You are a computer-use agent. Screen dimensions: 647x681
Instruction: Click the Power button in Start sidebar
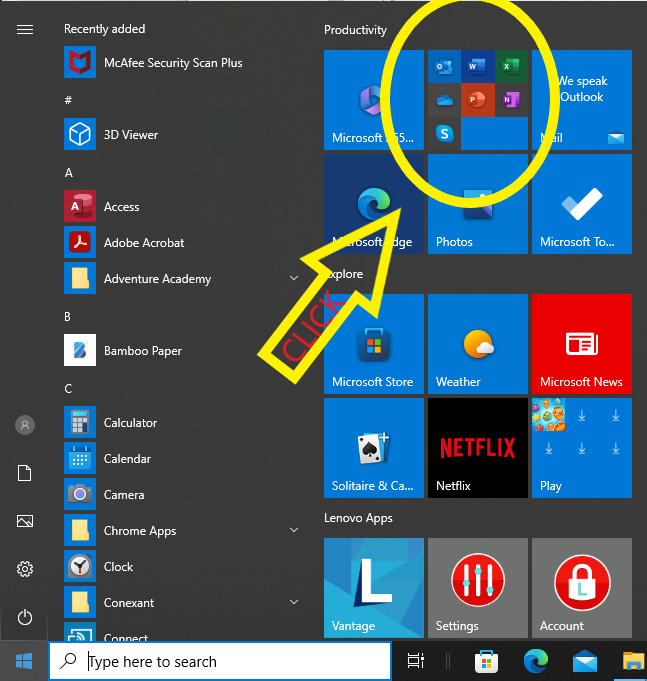[x=25, y=617]
